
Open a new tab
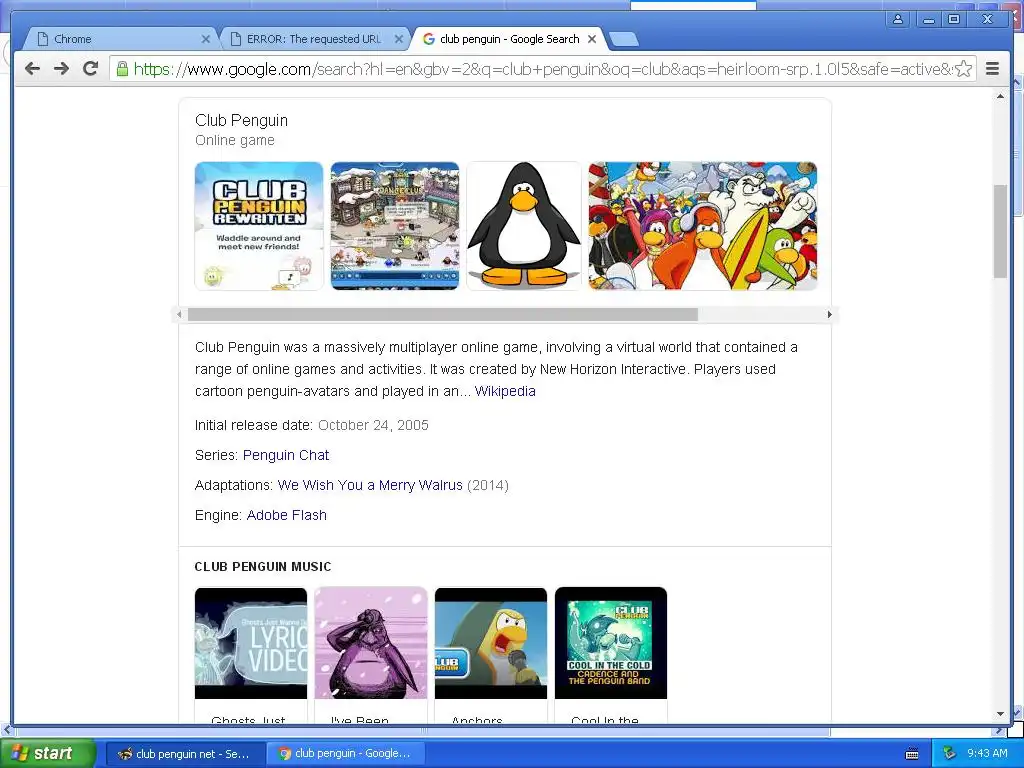pos(624,40)
